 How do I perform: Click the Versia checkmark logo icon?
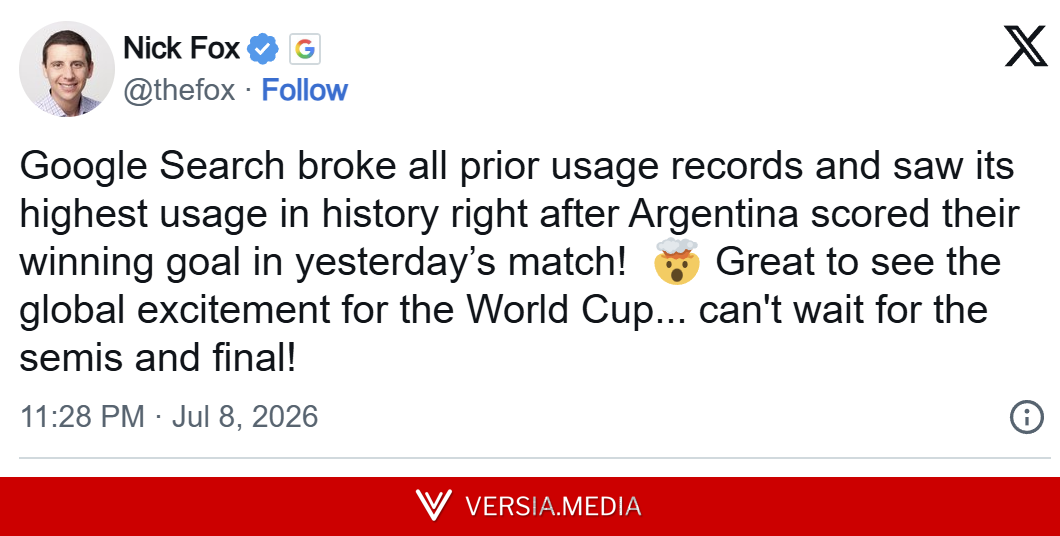pos(433,505)
